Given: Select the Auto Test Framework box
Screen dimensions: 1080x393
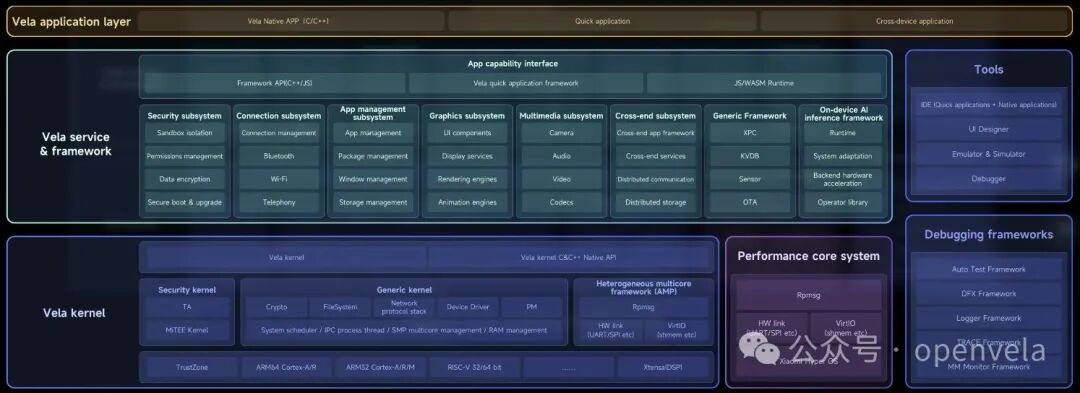Looking at the screenshot, I should pyautogui.click(x=988, y=269).
